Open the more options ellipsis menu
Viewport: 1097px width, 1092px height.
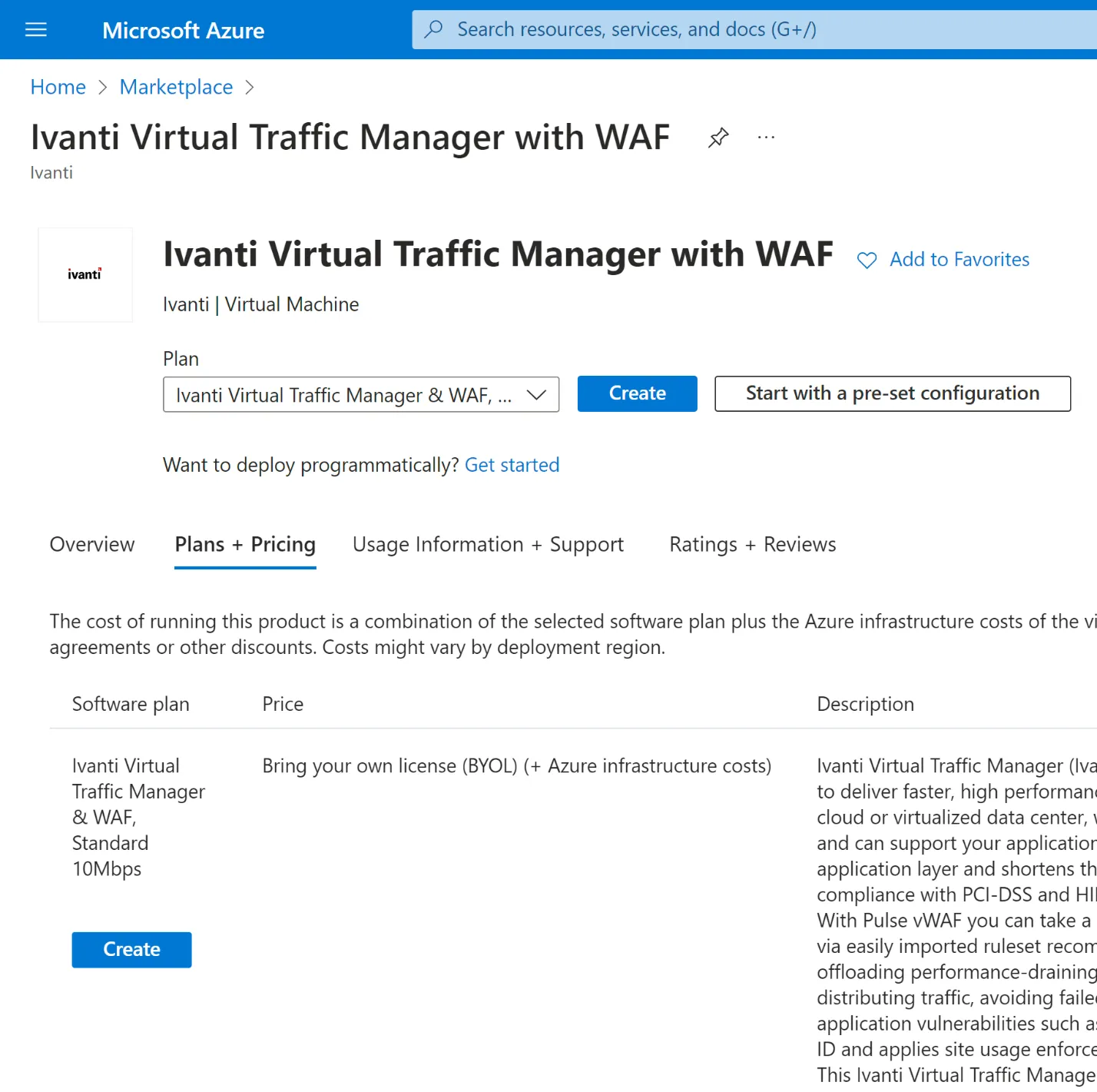(x=766, y=138)
